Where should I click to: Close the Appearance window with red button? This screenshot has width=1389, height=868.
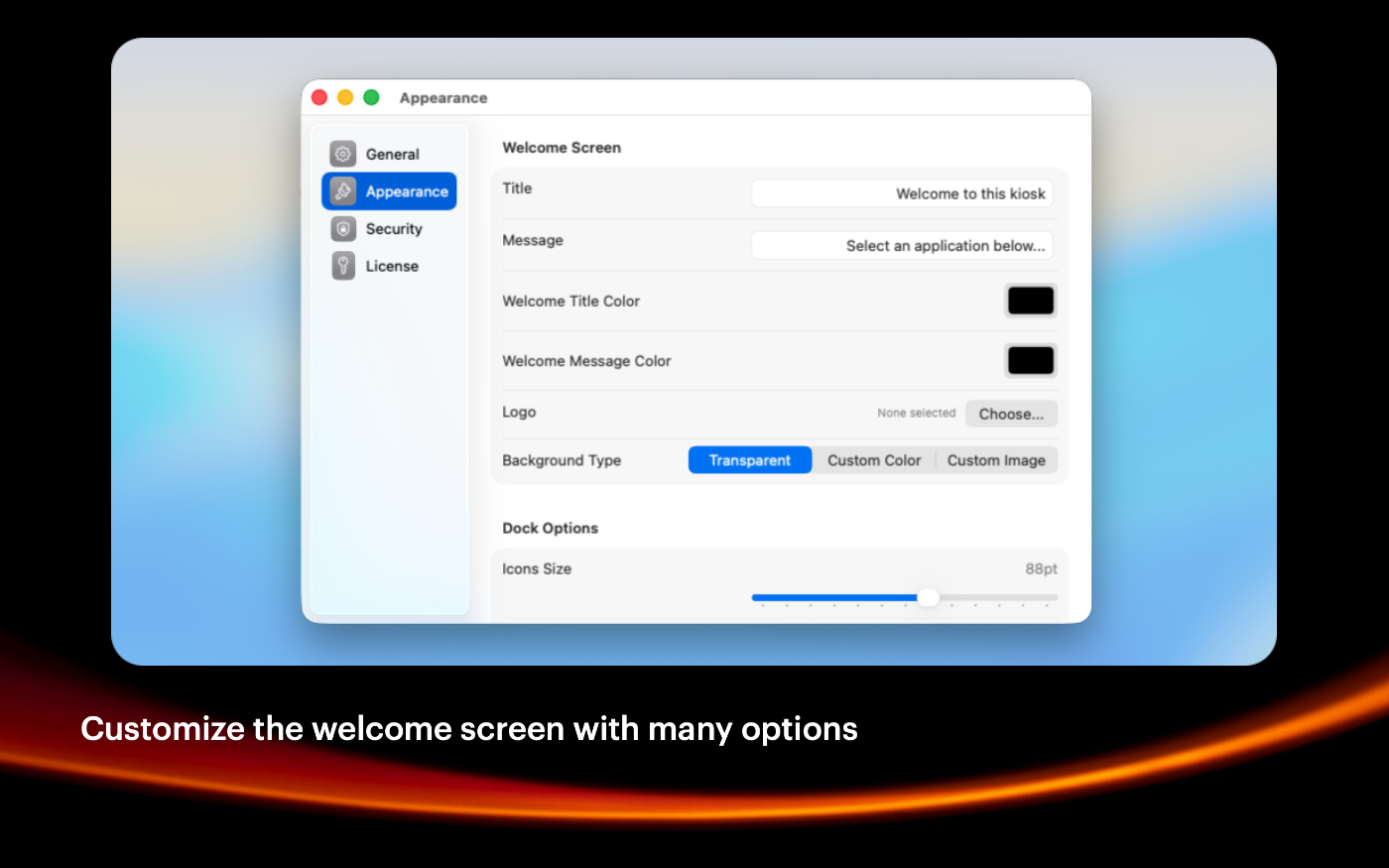(319, 97)
